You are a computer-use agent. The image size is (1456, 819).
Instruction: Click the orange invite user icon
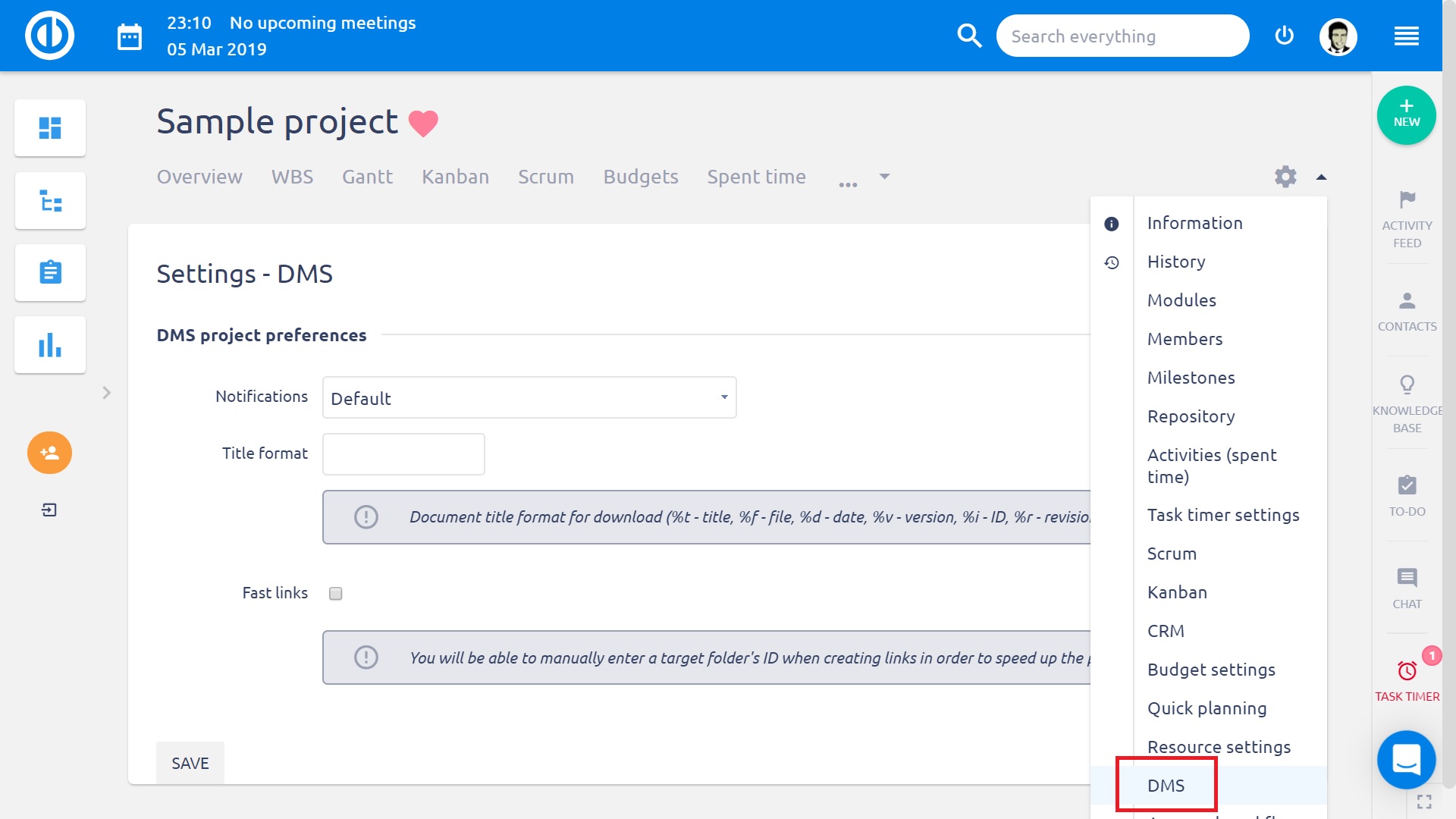click(x=49, y=453)
